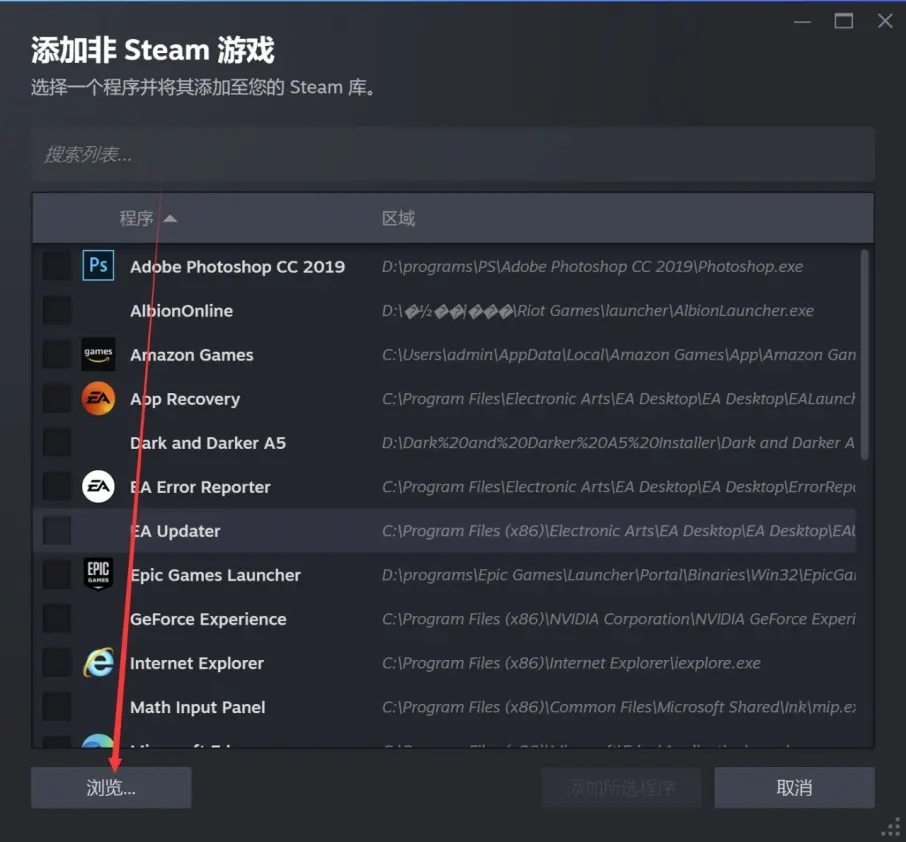906x842 pixels.
Task: Tick the AlbionOnline checkbox
Action: click(x=57, y=311)
